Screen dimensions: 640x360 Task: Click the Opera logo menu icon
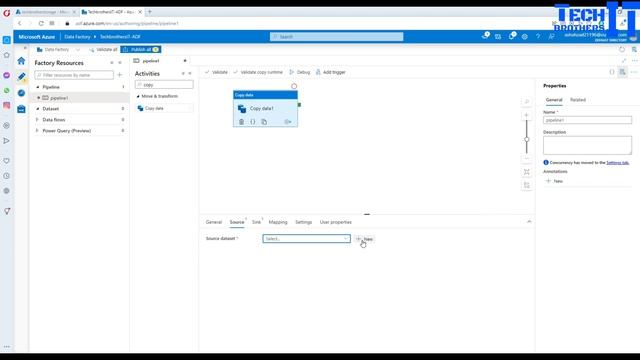point(7,13)
